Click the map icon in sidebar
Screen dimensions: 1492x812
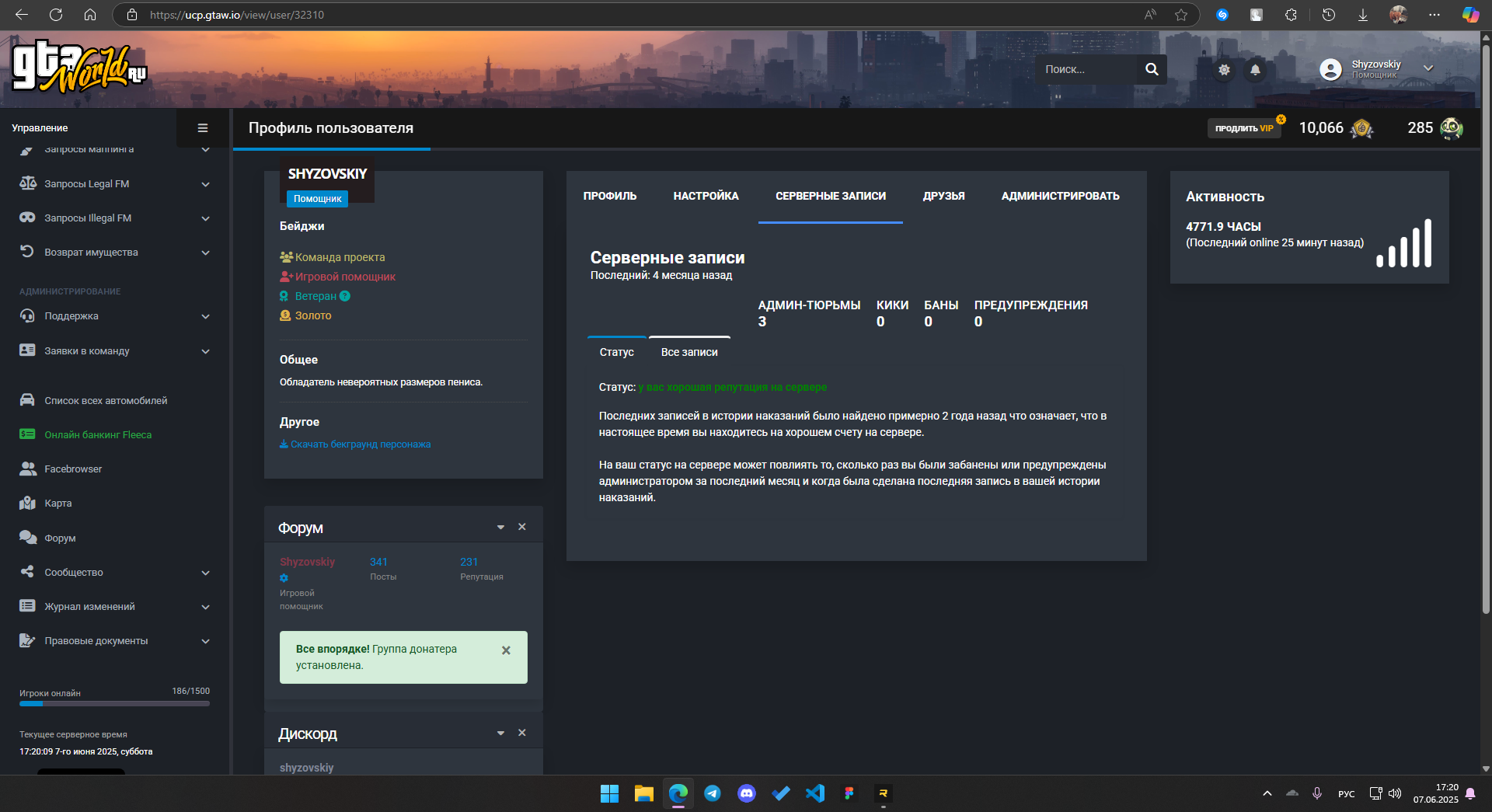pyautogui.click(x=27, y=503)
